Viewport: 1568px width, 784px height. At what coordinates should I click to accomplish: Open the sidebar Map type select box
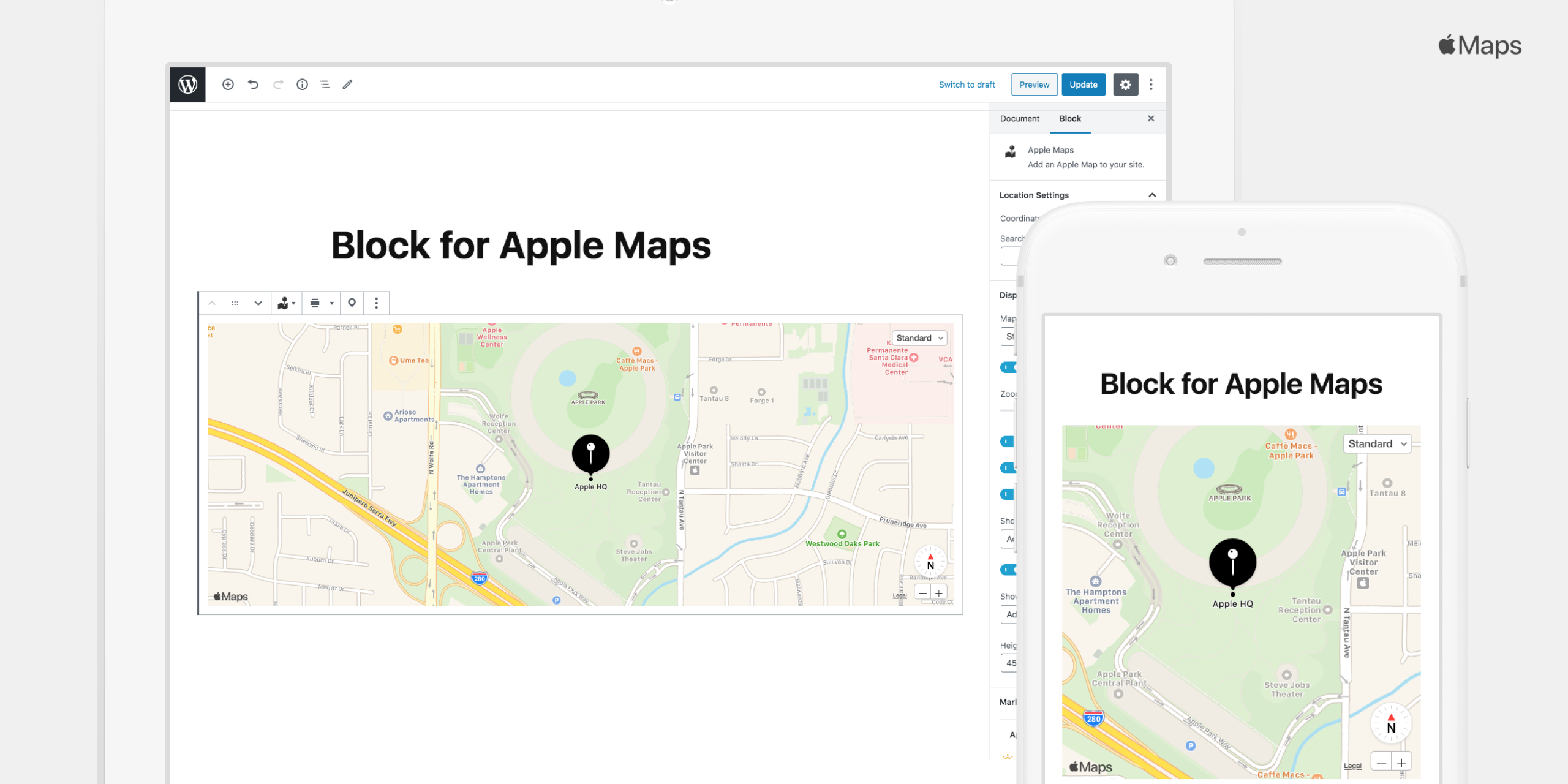[x=1009, y=336]
